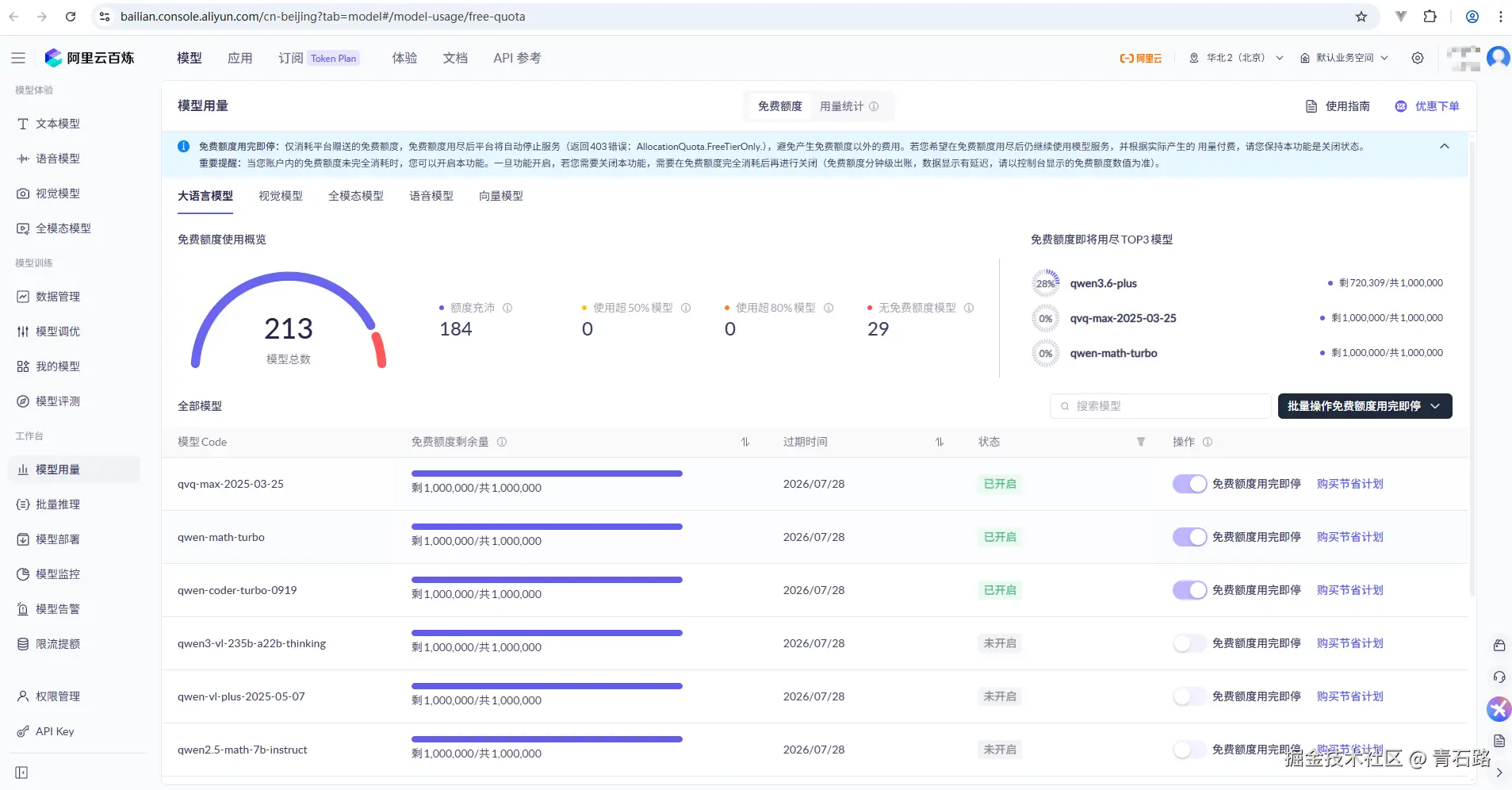
Task: Open API Key sidebar icon
Action: (x=23, y=731)
